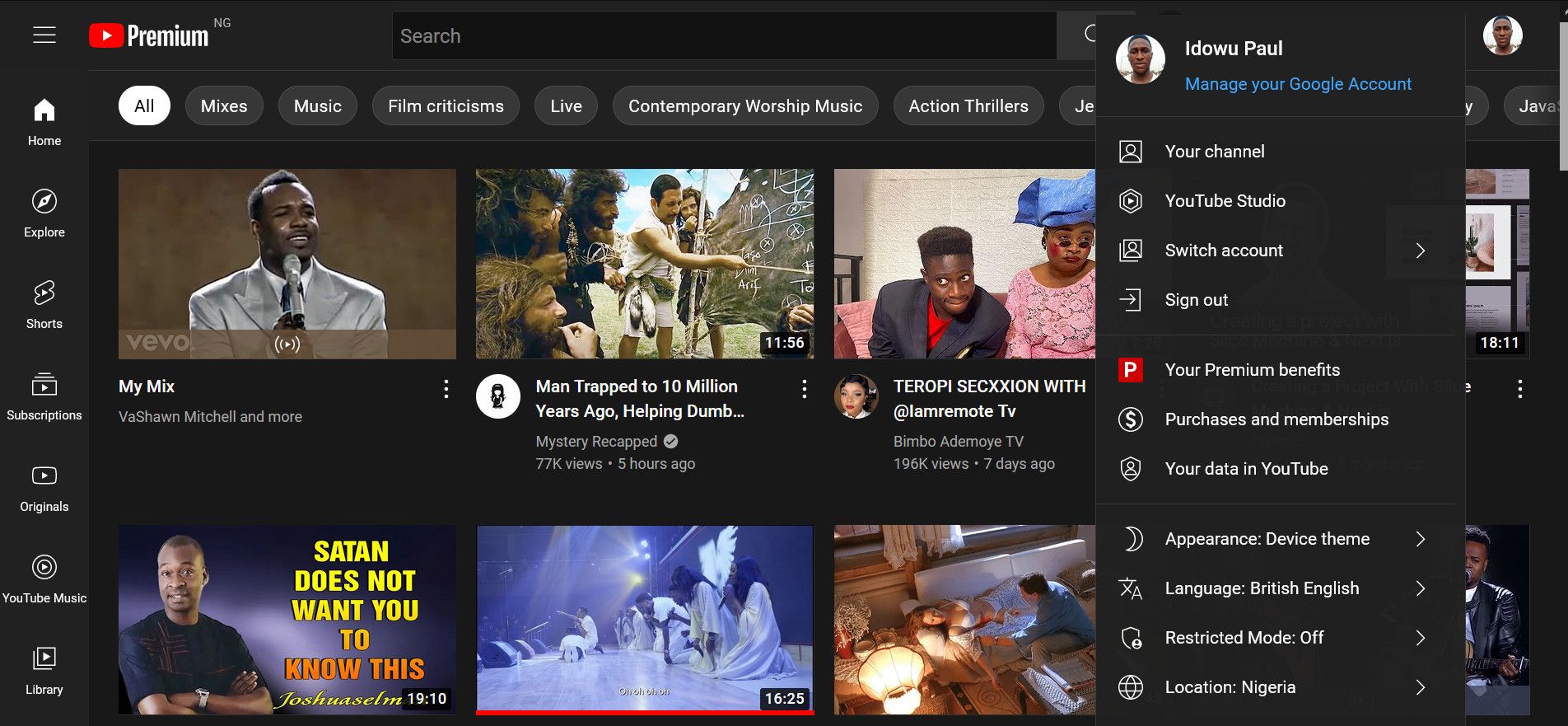Play the 11:56 Man Trapped thumbnail
The image size is (1568, 726).
click(x=645, y=264)
